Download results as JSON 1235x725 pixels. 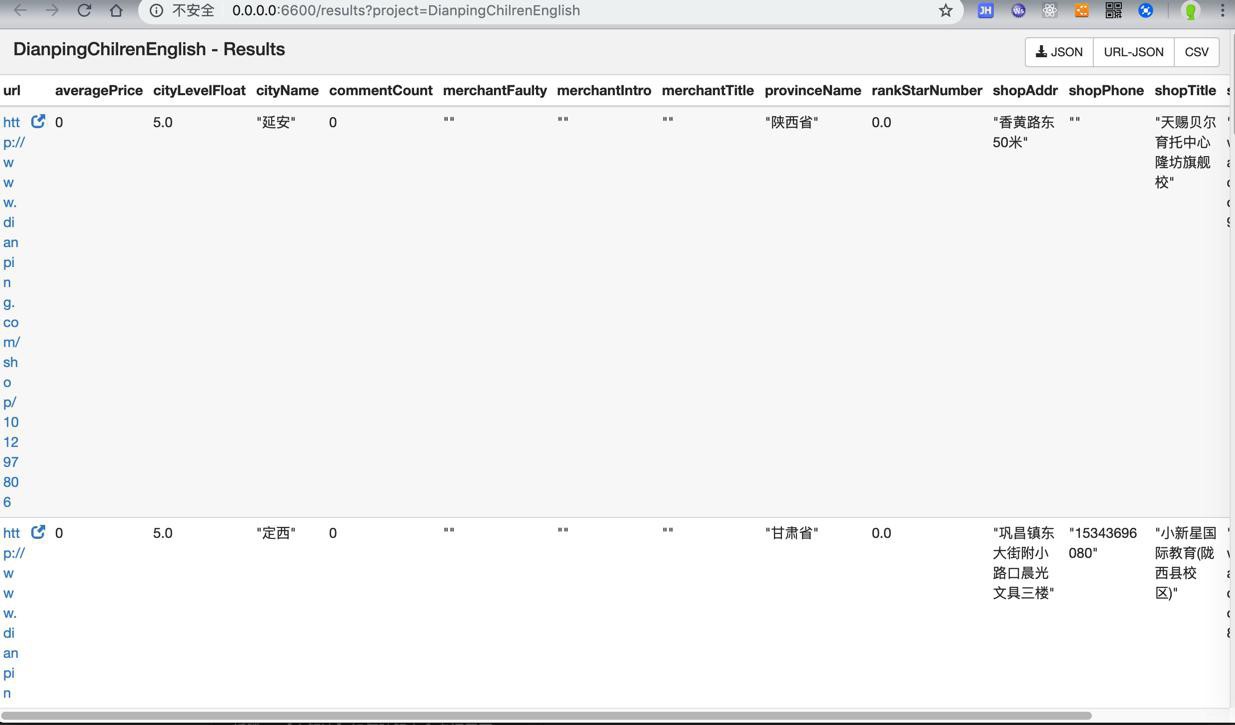(1059, 52)
